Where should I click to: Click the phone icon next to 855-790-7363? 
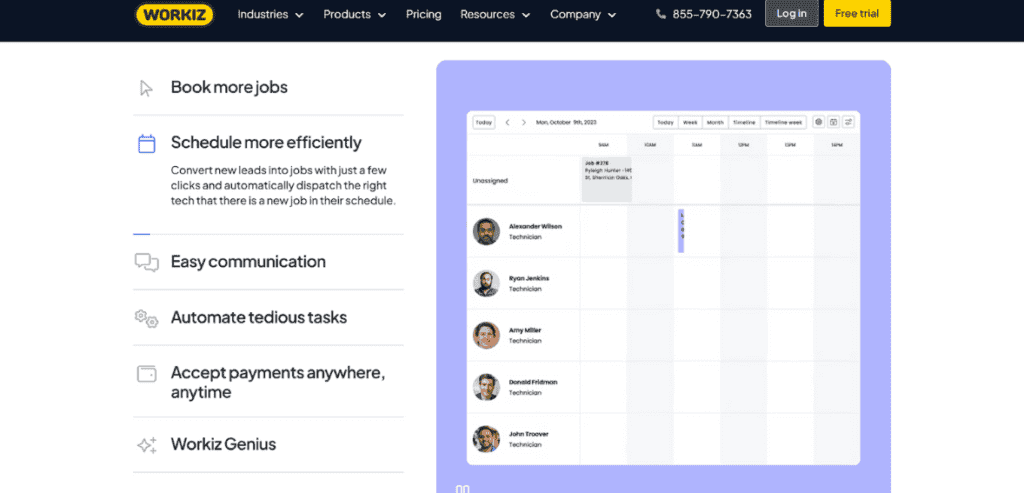click(x=661, y=14)
